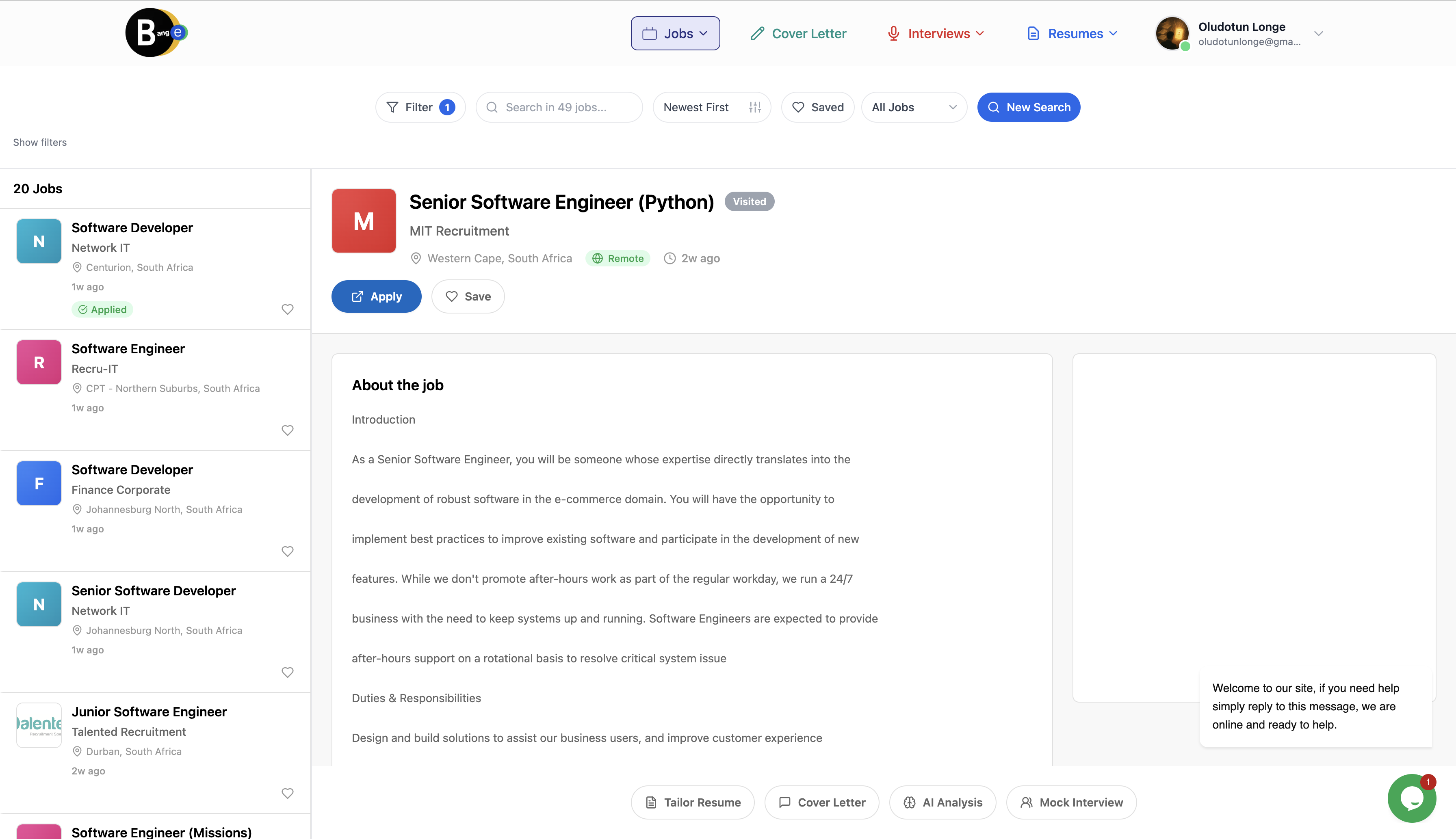1456x839 pixels.
Task: Open the Filter panel via the funnel icon
Action: [x=392, y=107]
